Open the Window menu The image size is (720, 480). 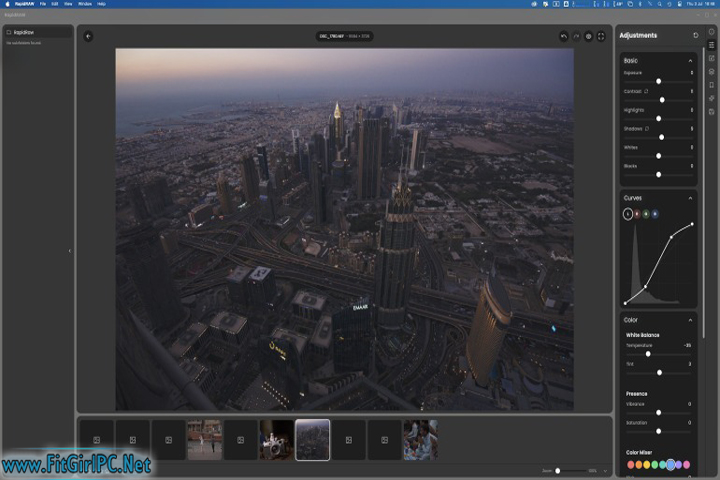click(x=85, y=4)
